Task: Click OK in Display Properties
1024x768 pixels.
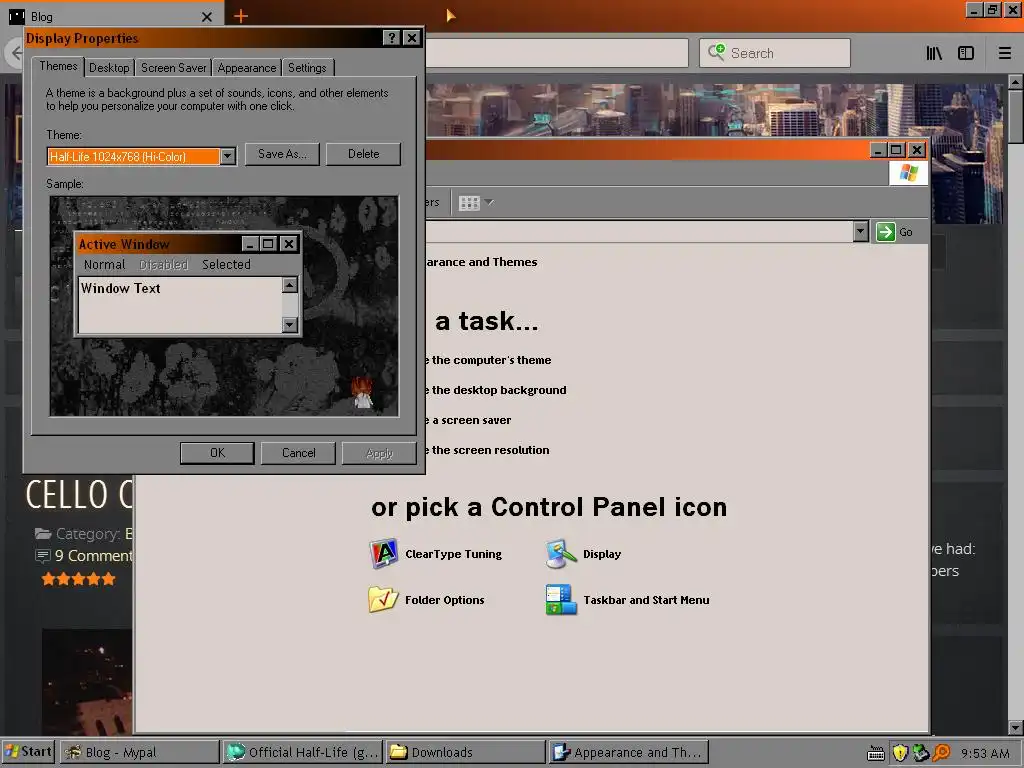Action: click(217, 453)
